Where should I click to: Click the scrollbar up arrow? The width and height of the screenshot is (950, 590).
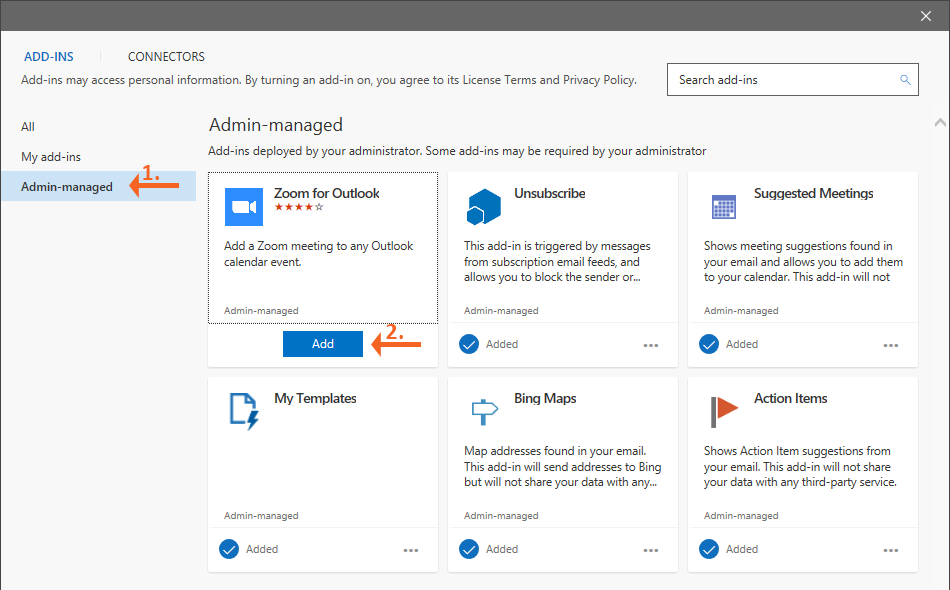pos(941,121)
